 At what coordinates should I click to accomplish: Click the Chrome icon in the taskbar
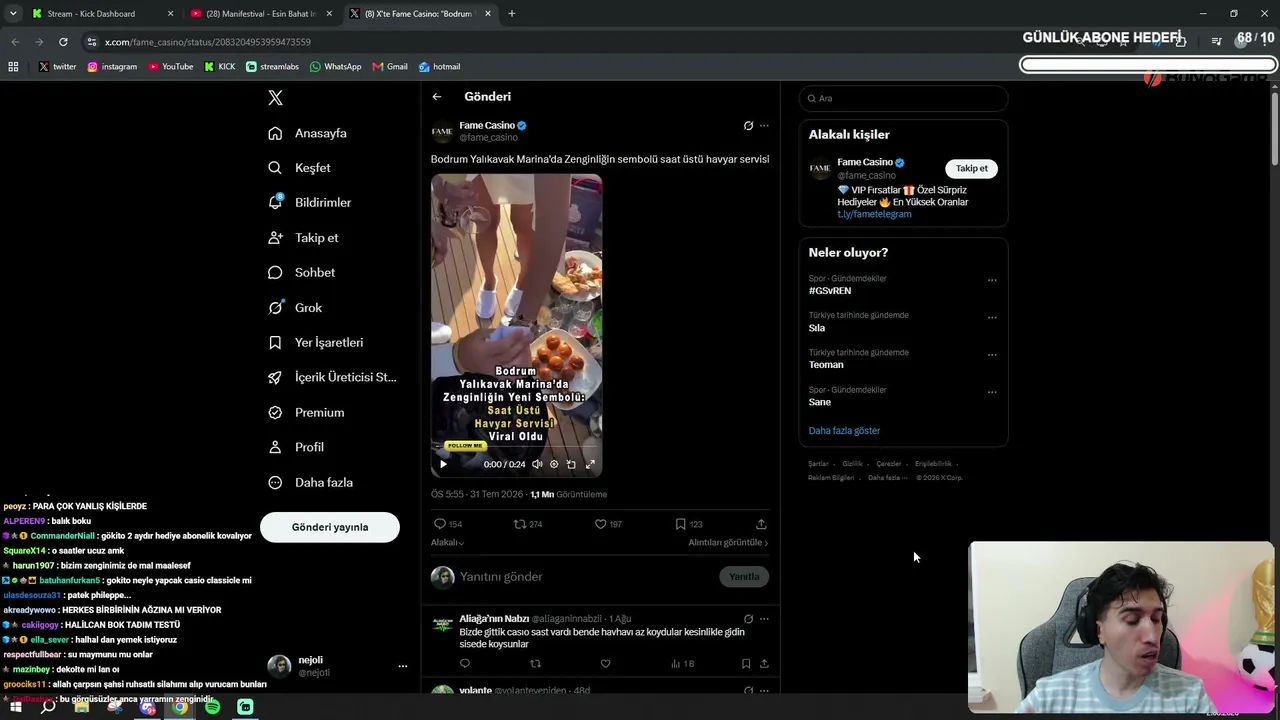click(180, 707)
